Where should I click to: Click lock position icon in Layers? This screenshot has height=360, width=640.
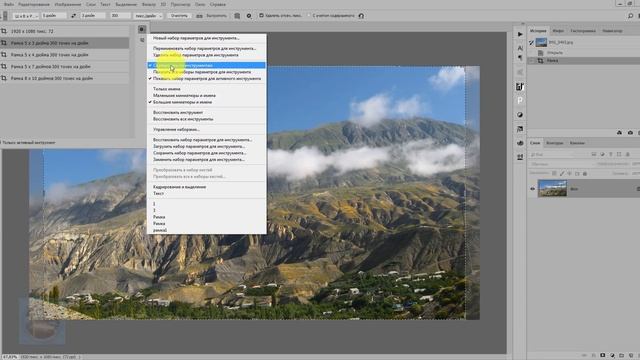coord(569,173)
